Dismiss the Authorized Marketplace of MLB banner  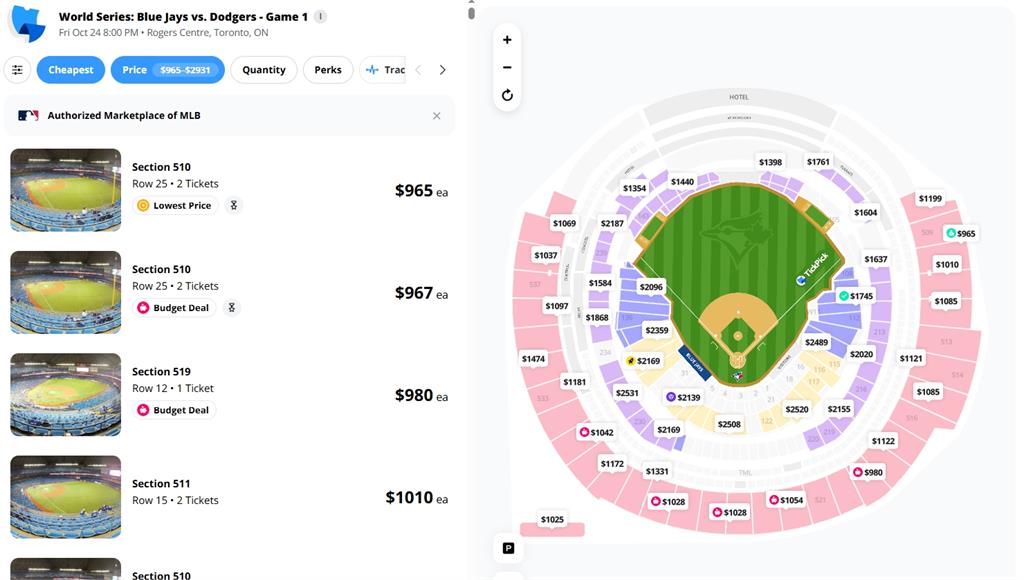tap(436, 116)
